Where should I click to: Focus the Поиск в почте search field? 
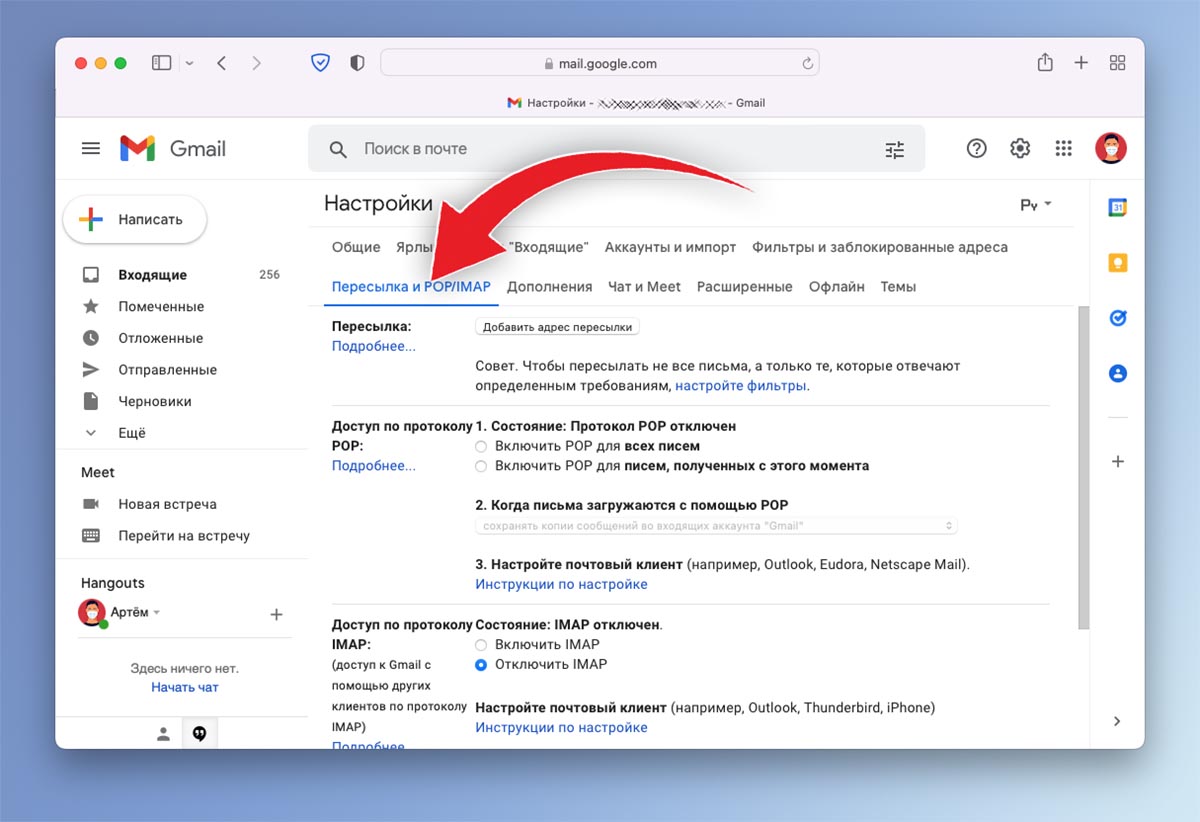coord(615,149)
